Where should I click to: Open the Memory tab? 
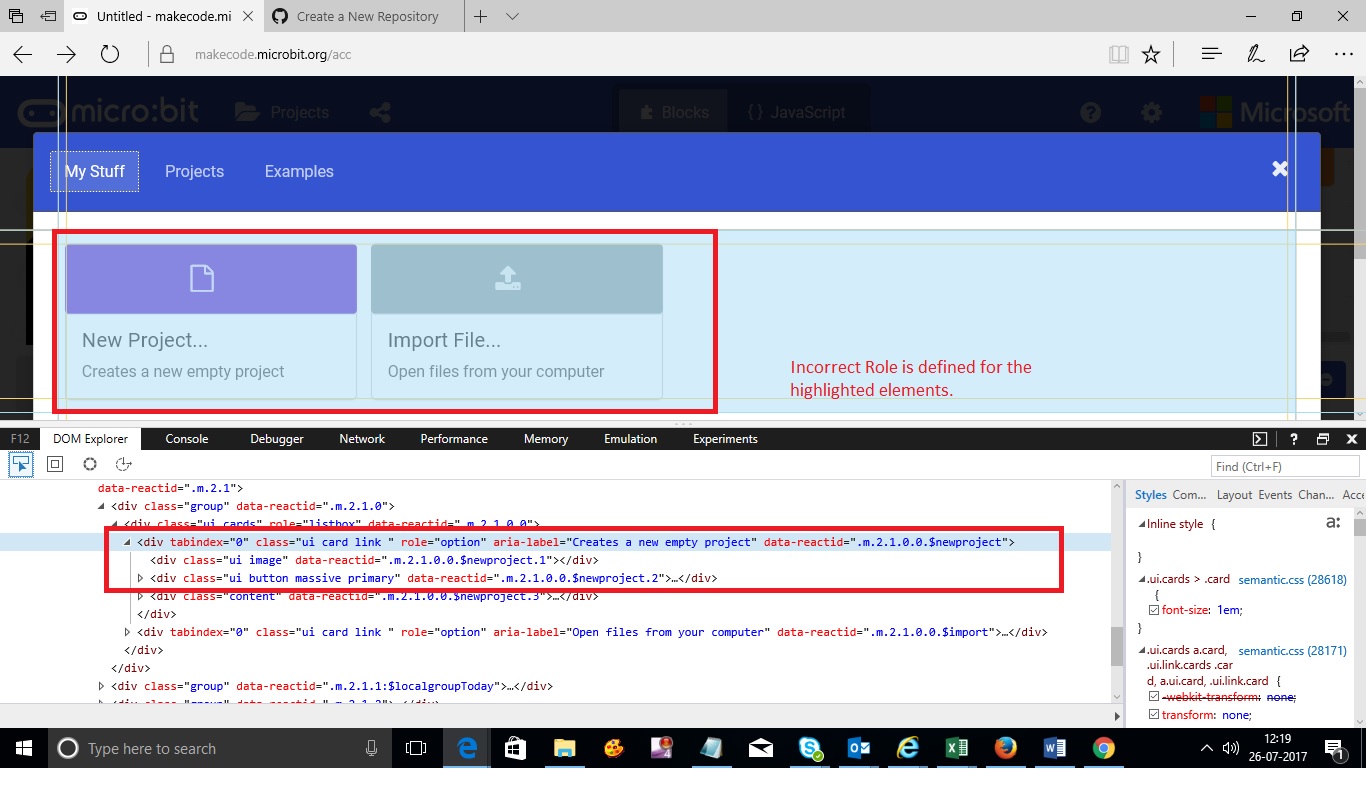click(x=546, y=439)
